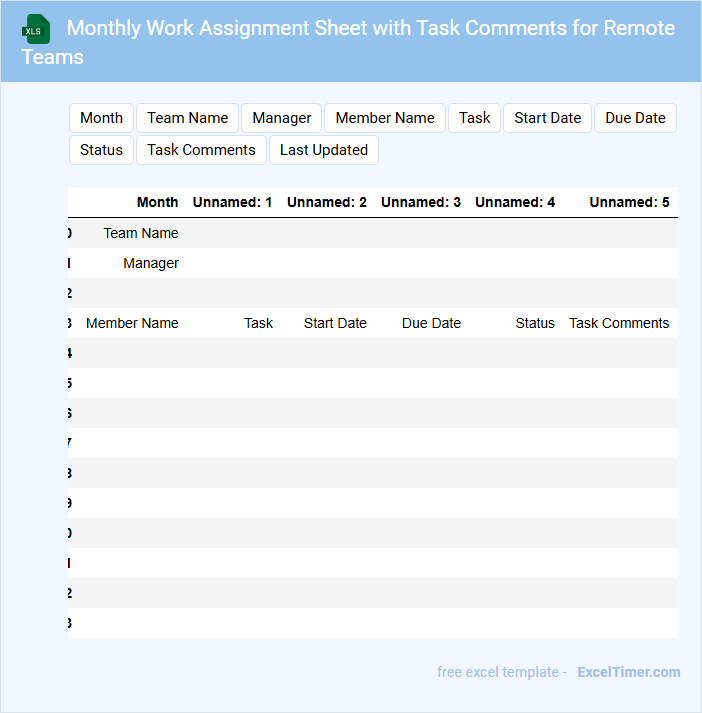702x713 pixels.
Task: Select the Member Name cell in table
Action: point(132,323)
